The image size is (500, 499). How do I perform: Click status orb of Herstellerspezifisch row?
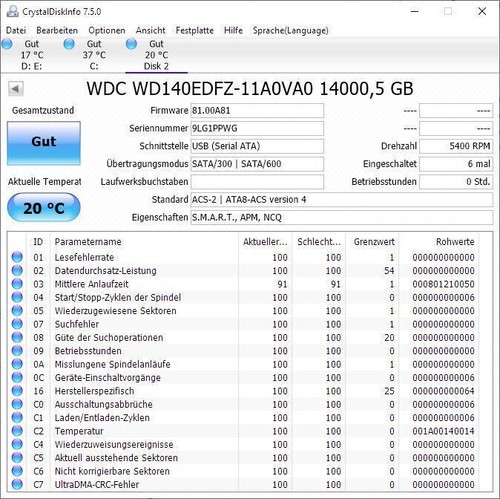[17, 390]
